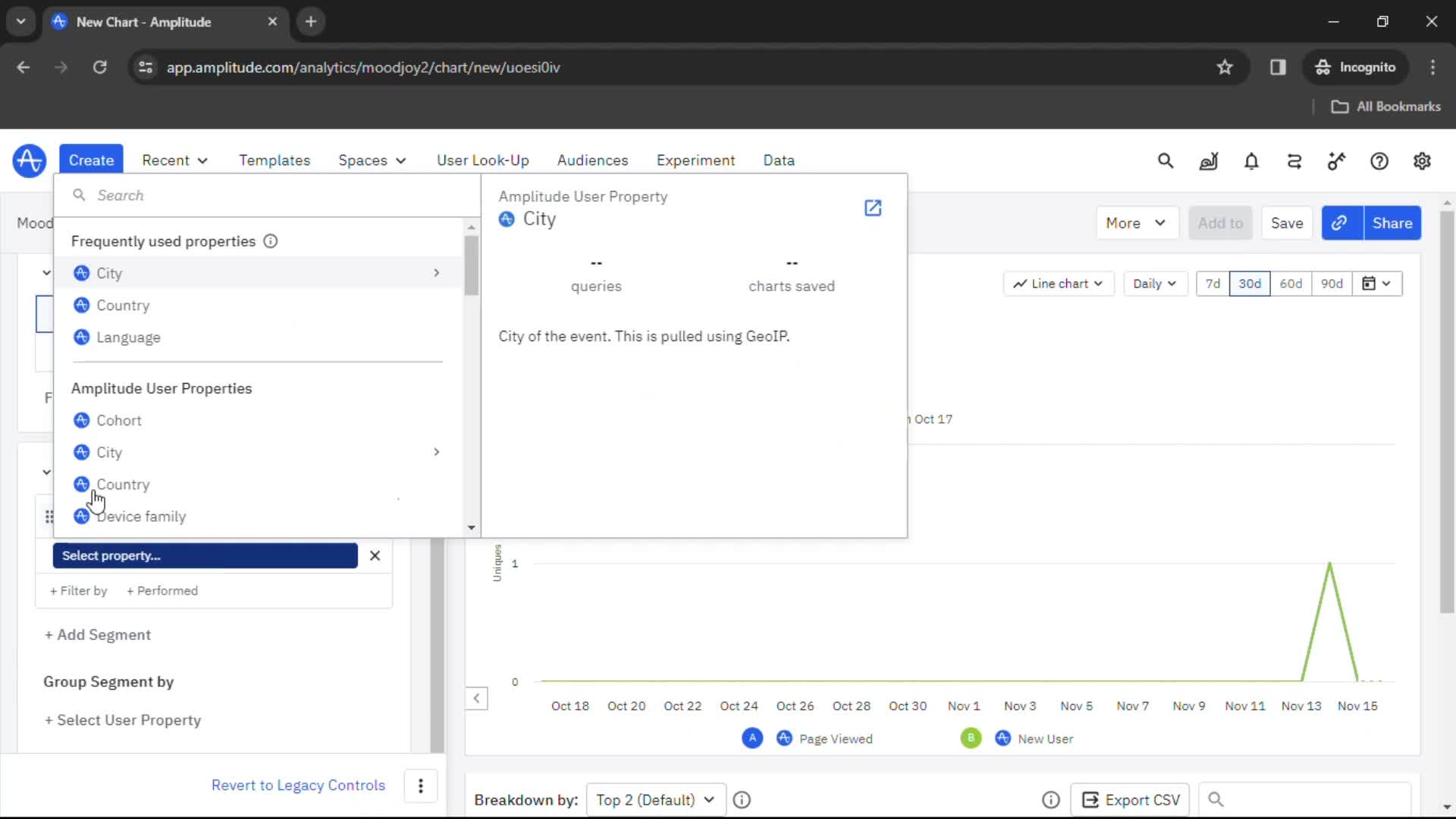Viewport: 1456px width, 819px height.
Task: Open the search icon in top bar
Action: click(1165, 161)
